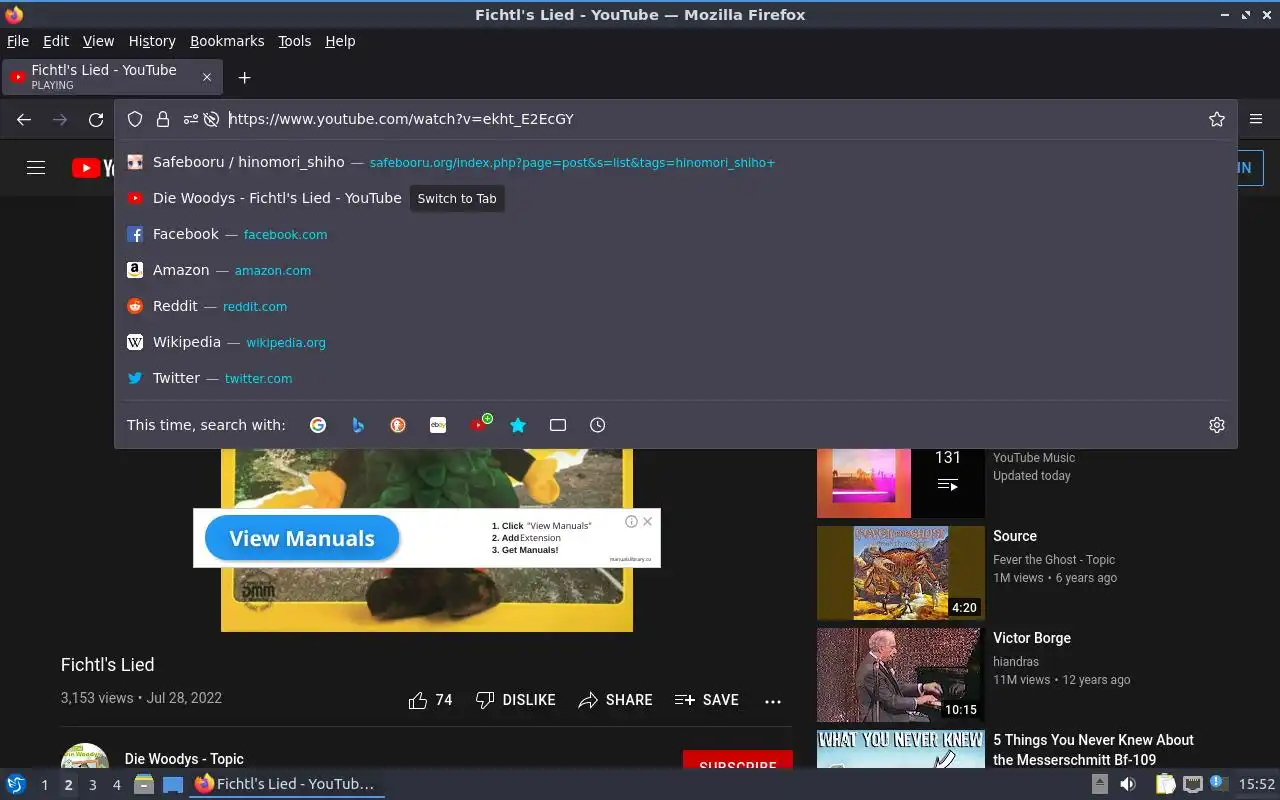Search in History clock icon

tap(598, 425)
